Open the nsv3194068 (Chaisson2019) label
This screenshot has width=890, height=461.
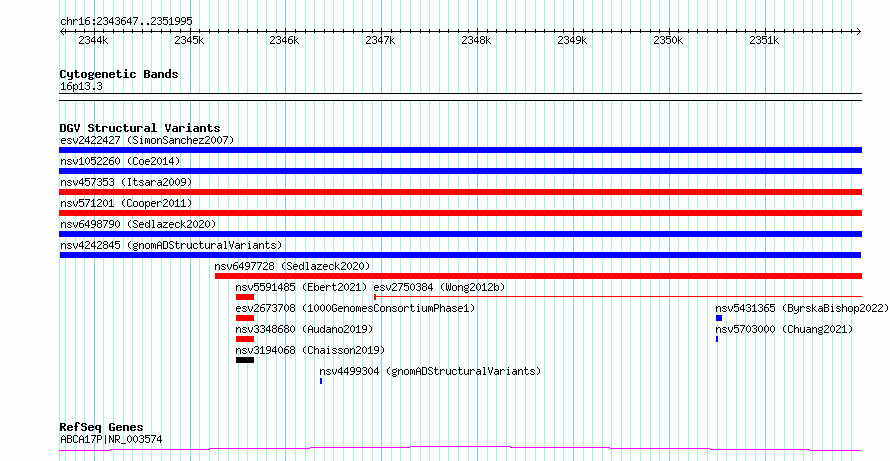pos(310,350)
